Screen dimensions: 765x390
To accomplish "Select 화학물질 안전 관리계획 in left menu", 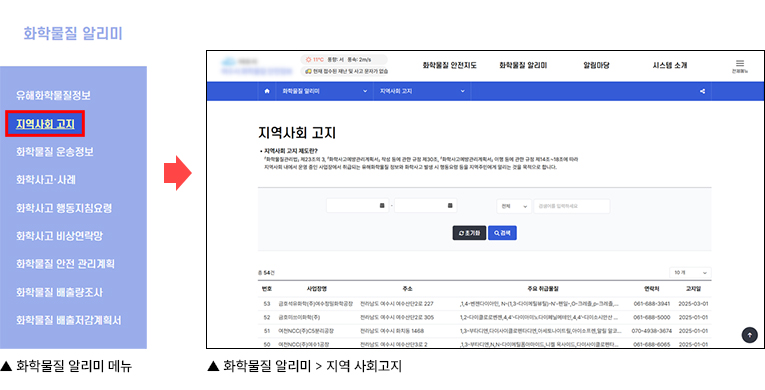I will (65, 264).
